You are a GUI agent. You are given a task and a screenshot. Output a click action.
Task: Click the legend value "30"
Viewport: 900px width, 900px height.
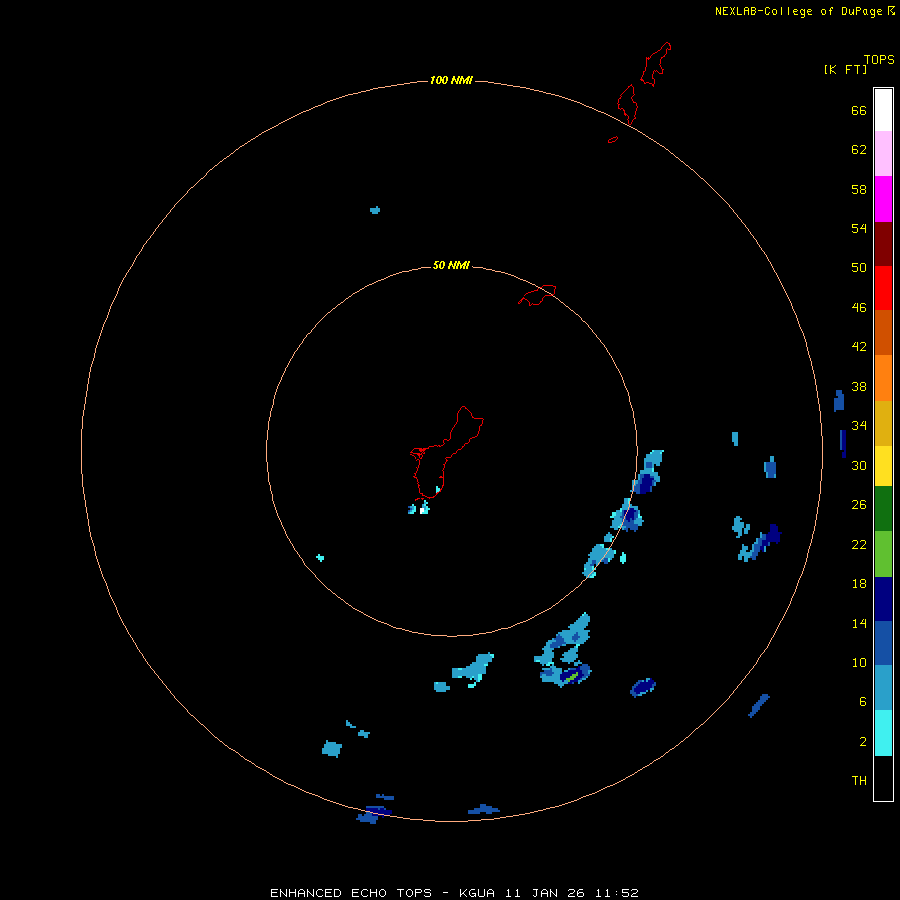point(859,465)
